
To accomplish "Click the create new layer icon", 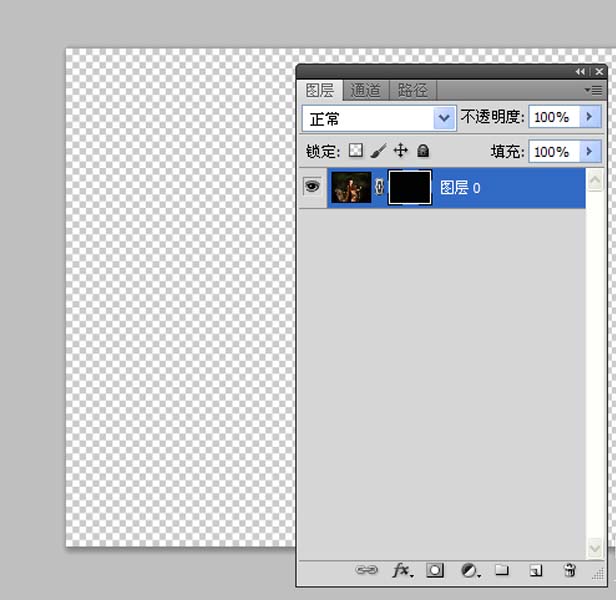I will [536, 570].
